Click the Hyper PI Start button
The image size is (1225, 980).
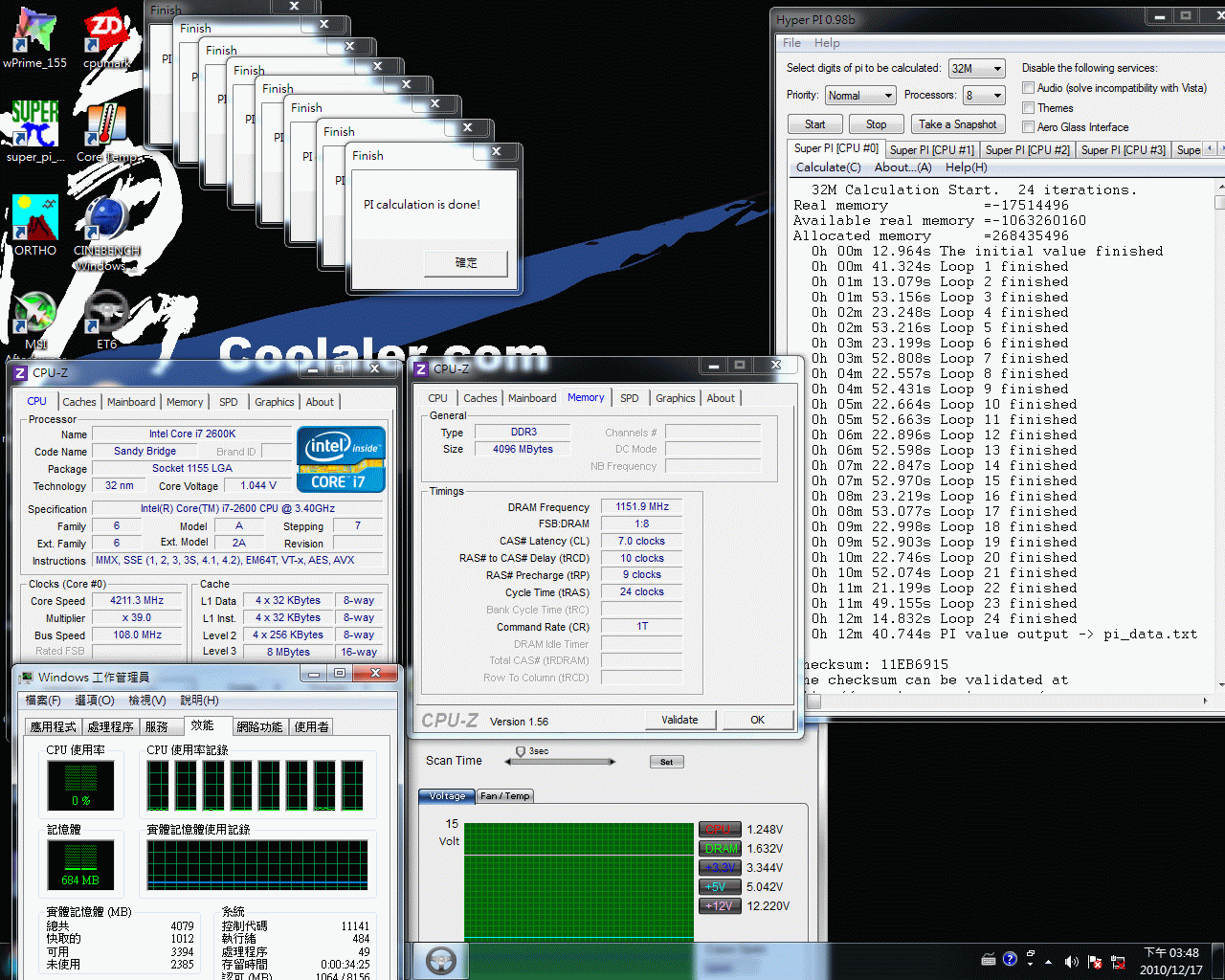[814, 124]
